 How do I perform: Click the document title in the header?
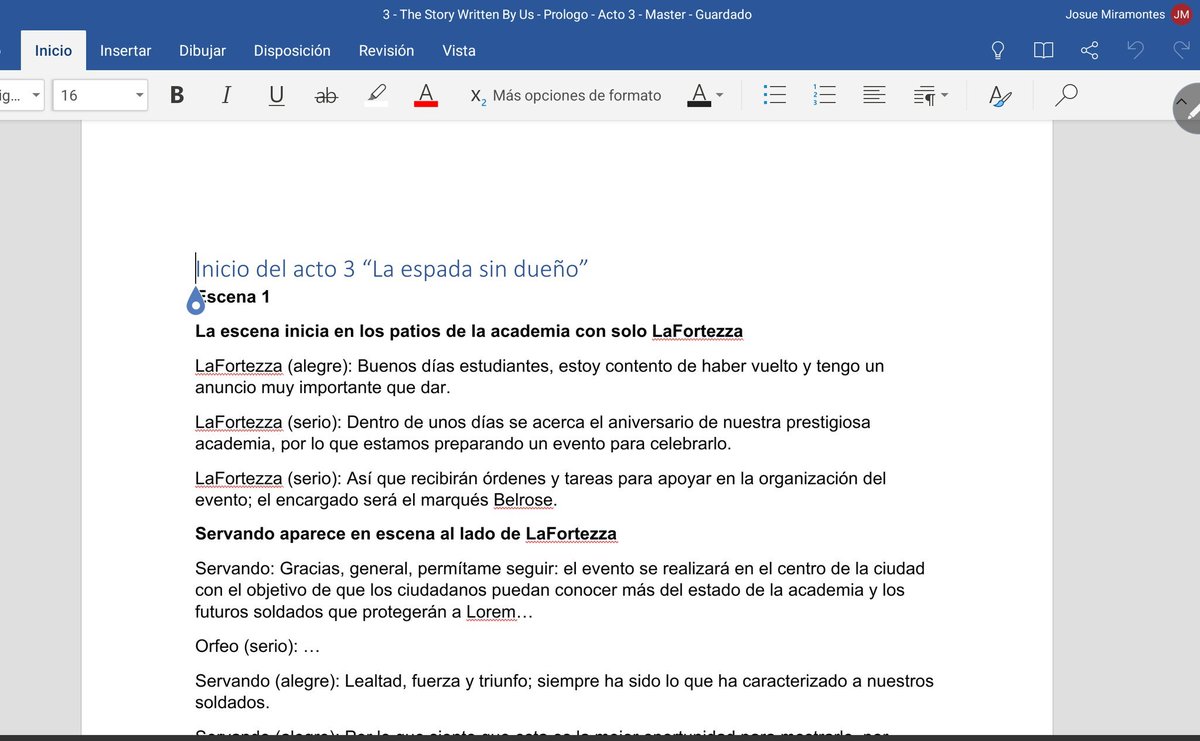[567, 14]
